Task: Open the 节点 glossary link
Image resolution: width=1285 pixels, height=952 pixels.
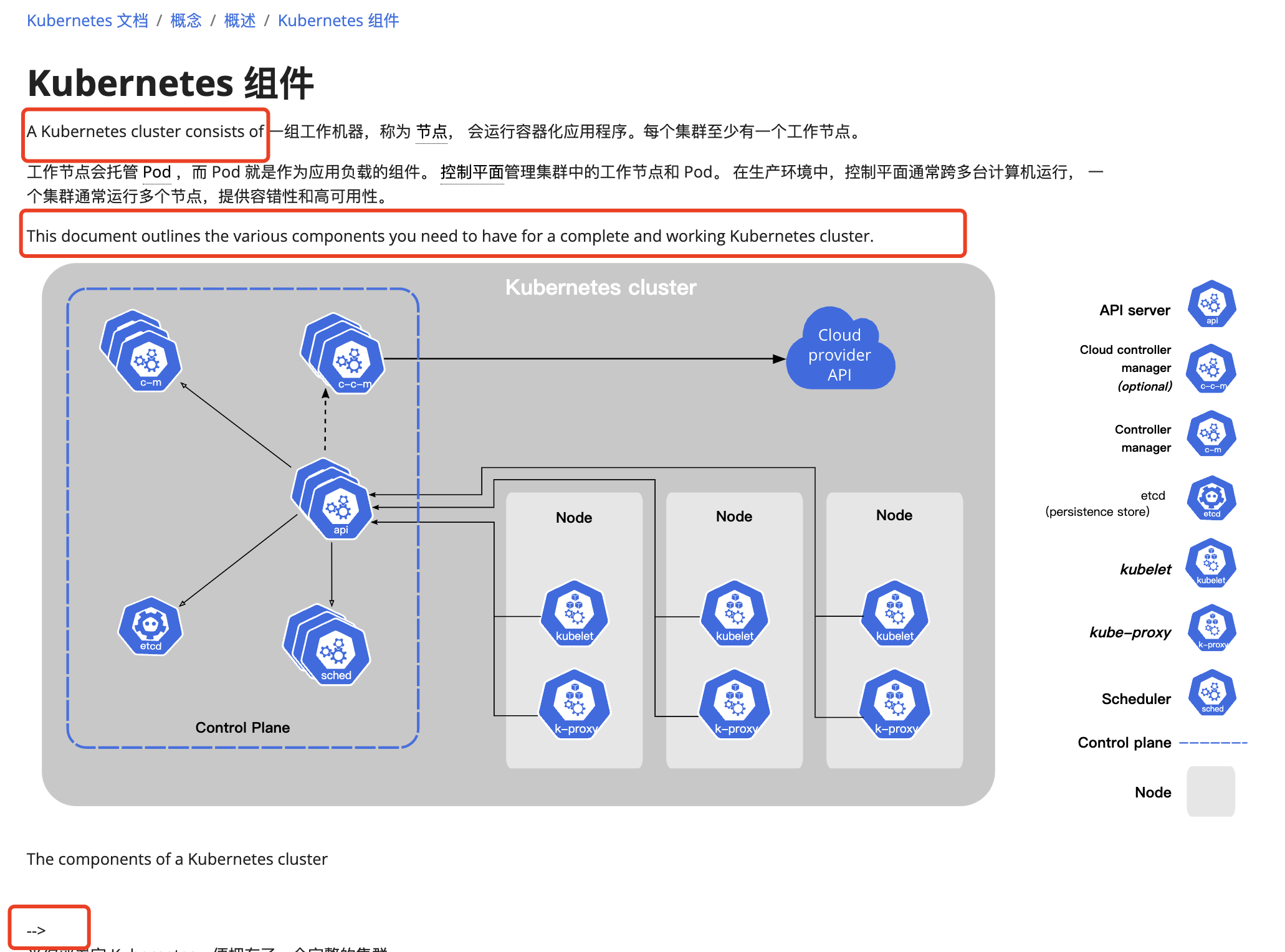Action: [431, 132]
